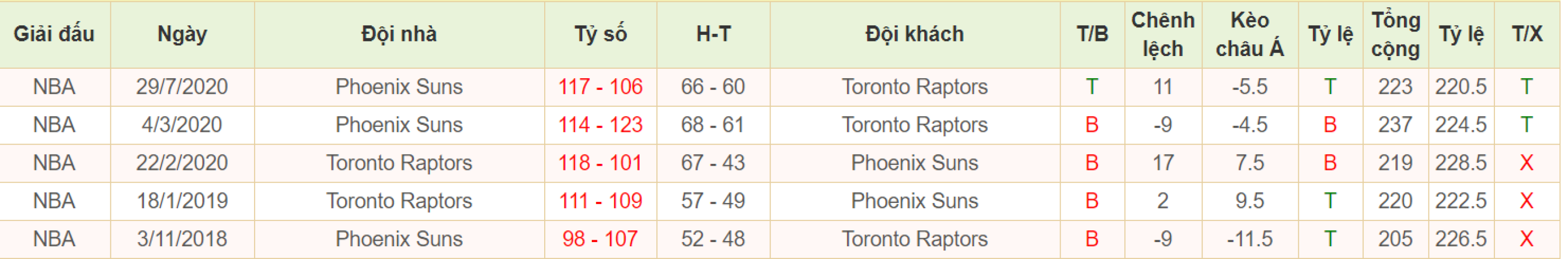
Task: Select the 18/1/2019 date cell
Action: (182, 201)
